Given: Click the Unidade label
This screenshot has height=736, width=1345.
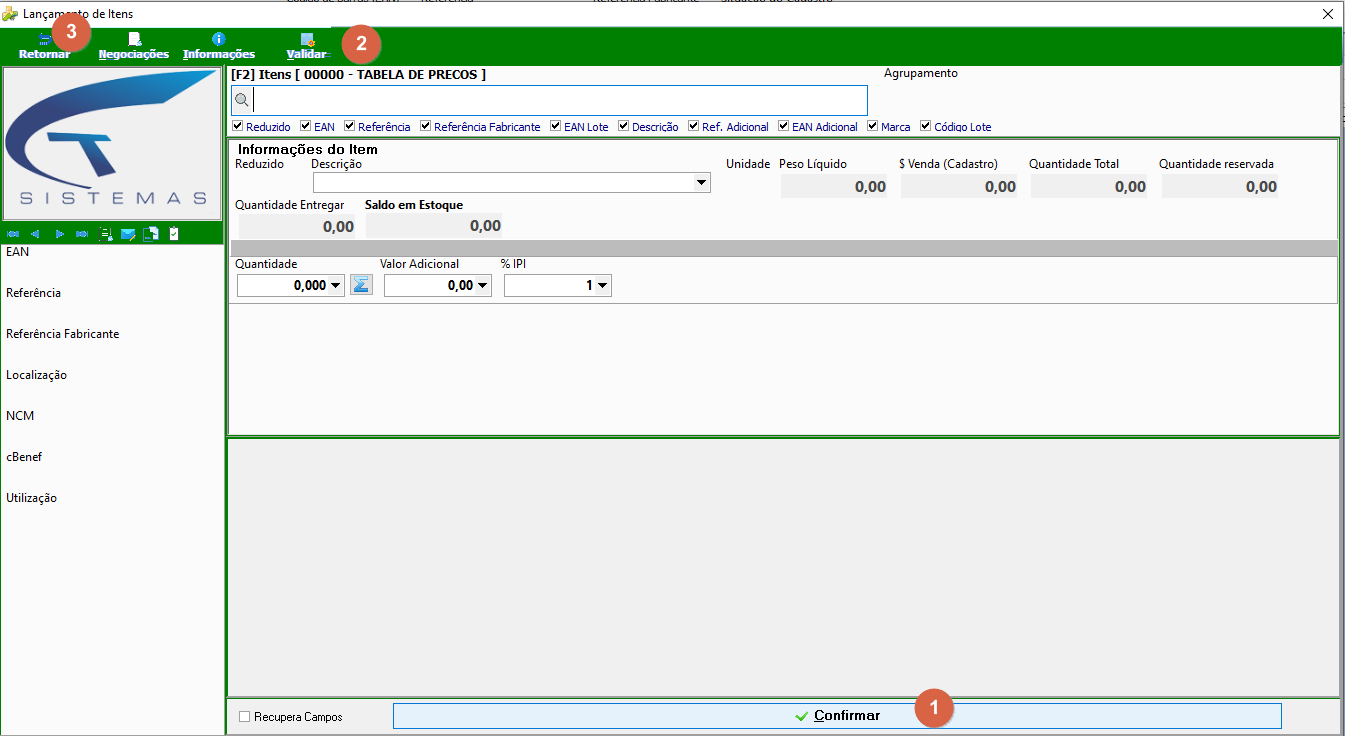Looking at the screenshot, I should 748,164.
